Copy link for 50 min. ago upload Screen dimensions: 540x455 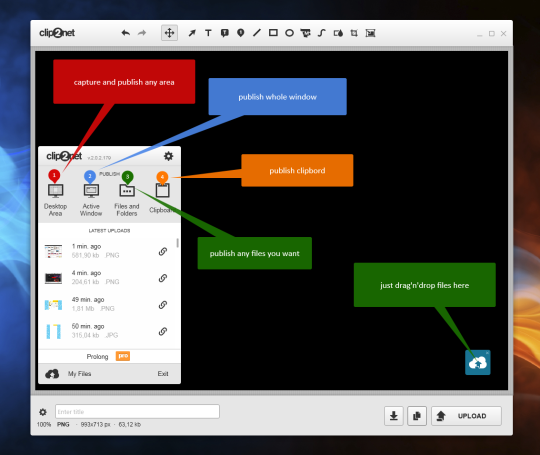pyautogui.click(x=163, y=331)
